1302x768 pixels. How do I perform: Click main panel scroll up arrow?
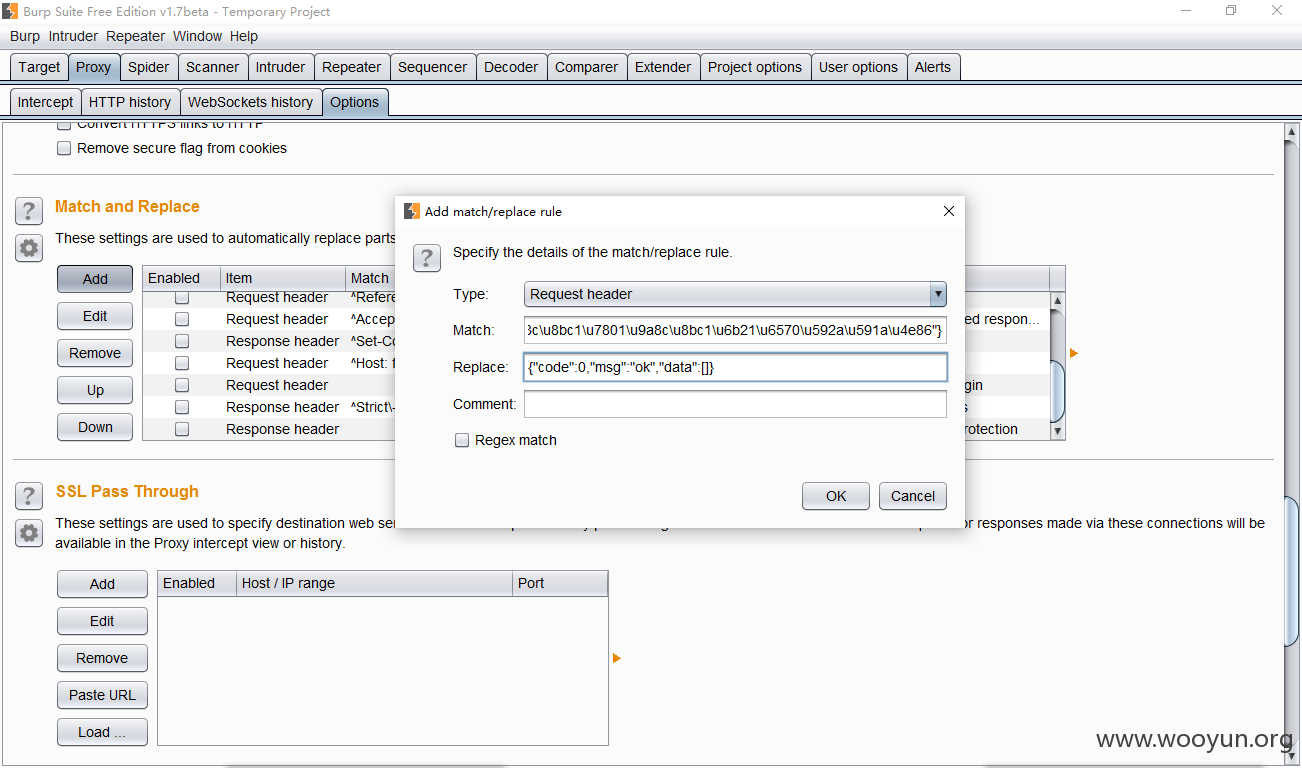pos(1291,131)
